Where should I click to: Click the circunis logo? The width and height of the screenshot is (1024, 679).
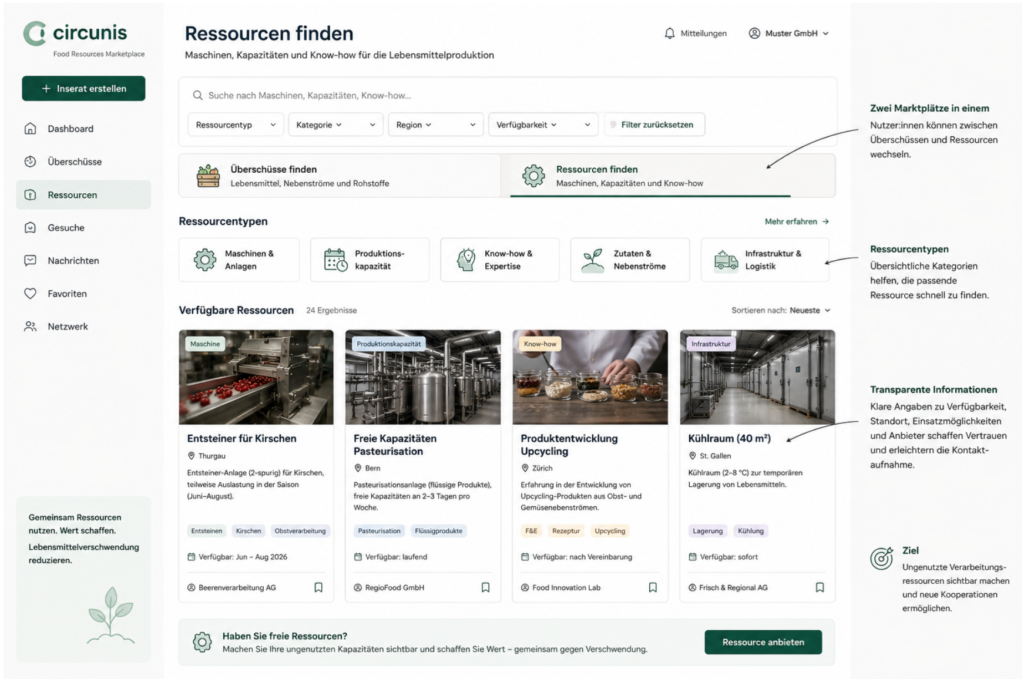tap(76, 33)
